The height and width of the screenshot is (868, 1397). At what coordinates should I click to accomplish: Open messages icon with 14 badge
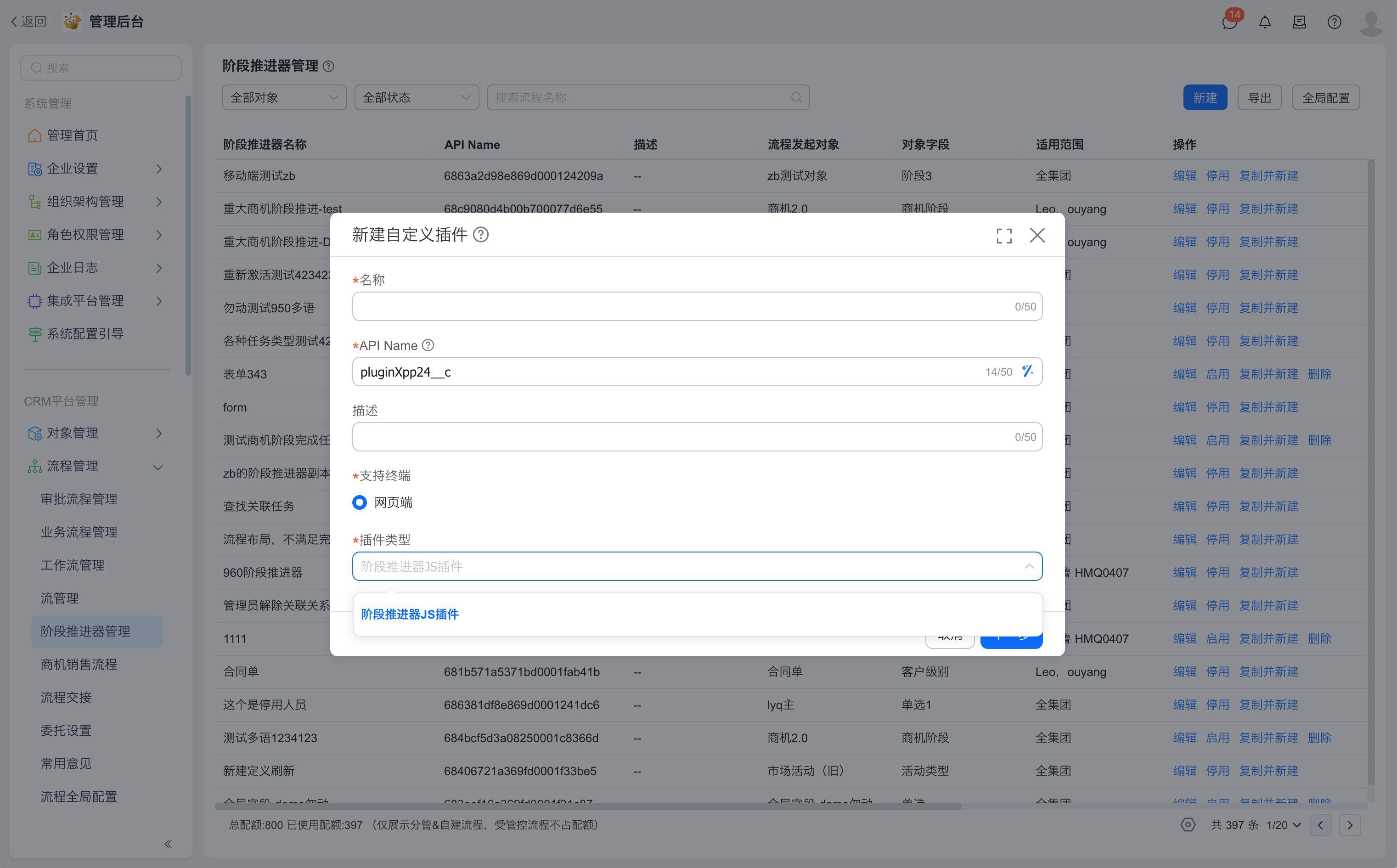[x=1229, y=23]
